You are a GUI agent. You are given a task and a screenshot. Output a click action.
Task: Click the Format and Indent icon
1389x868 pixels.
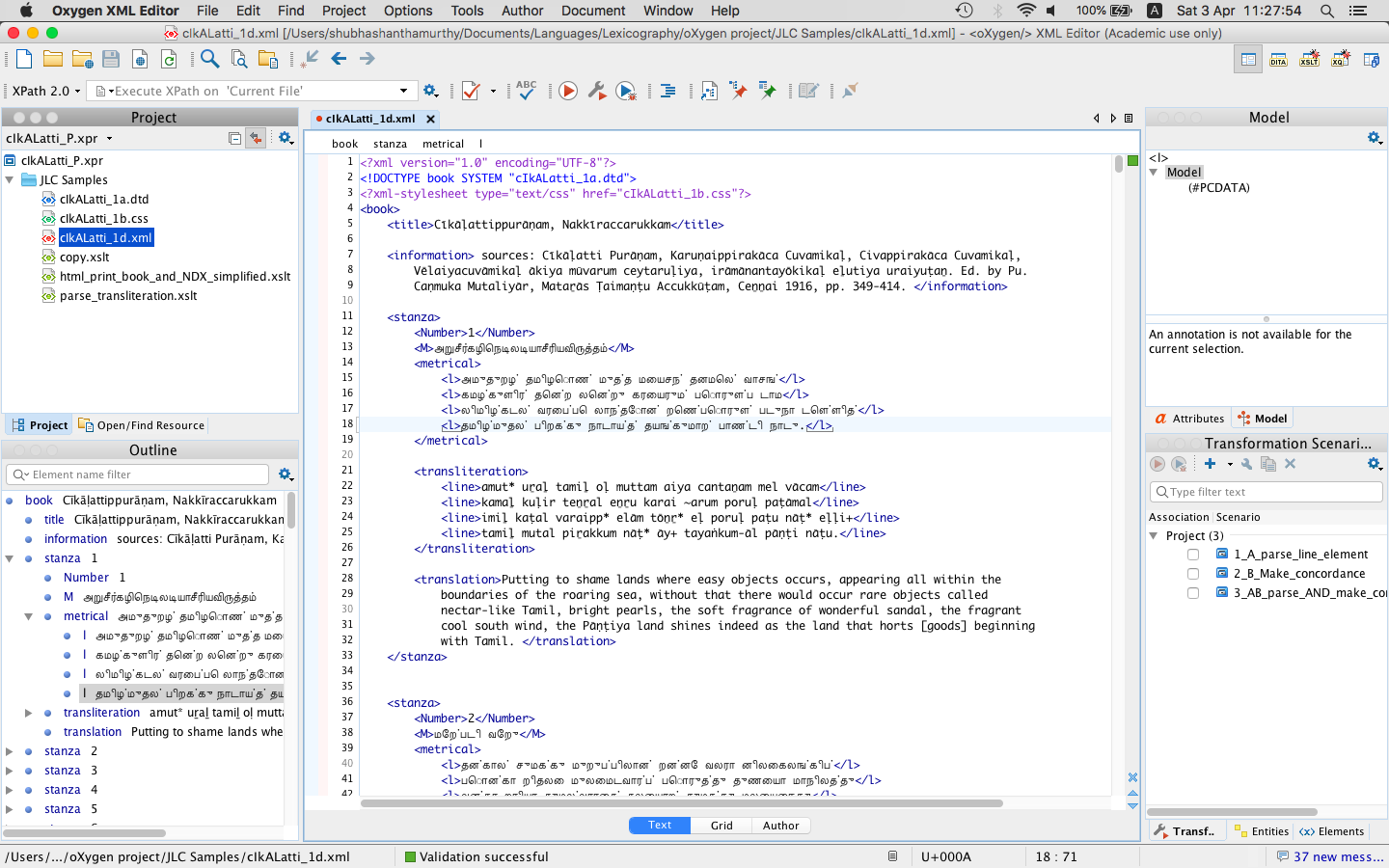(x=667, y=91)
